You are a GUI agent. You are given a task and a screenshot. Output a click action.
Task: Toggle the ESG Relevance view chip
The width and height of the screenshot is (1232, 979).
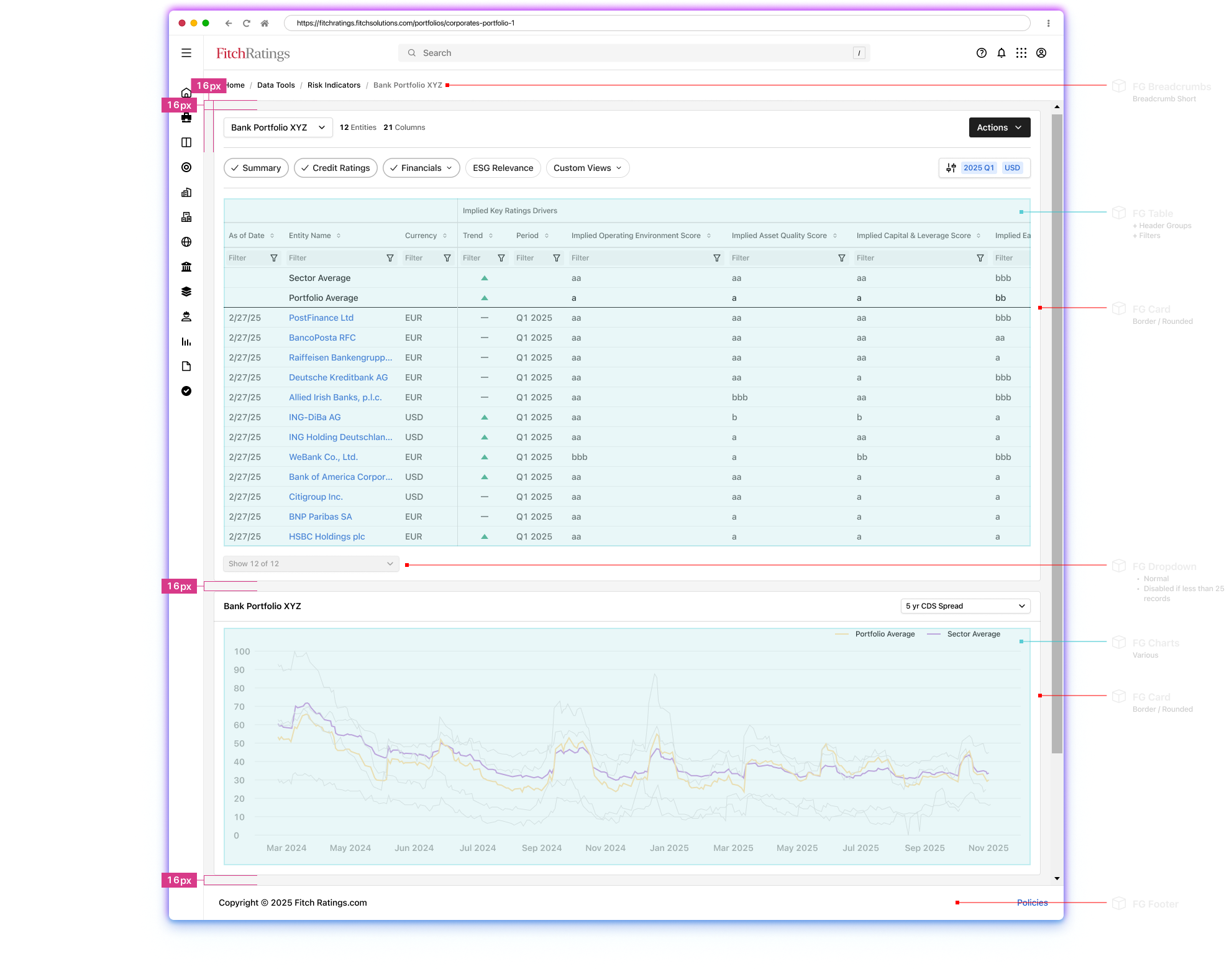503,168
